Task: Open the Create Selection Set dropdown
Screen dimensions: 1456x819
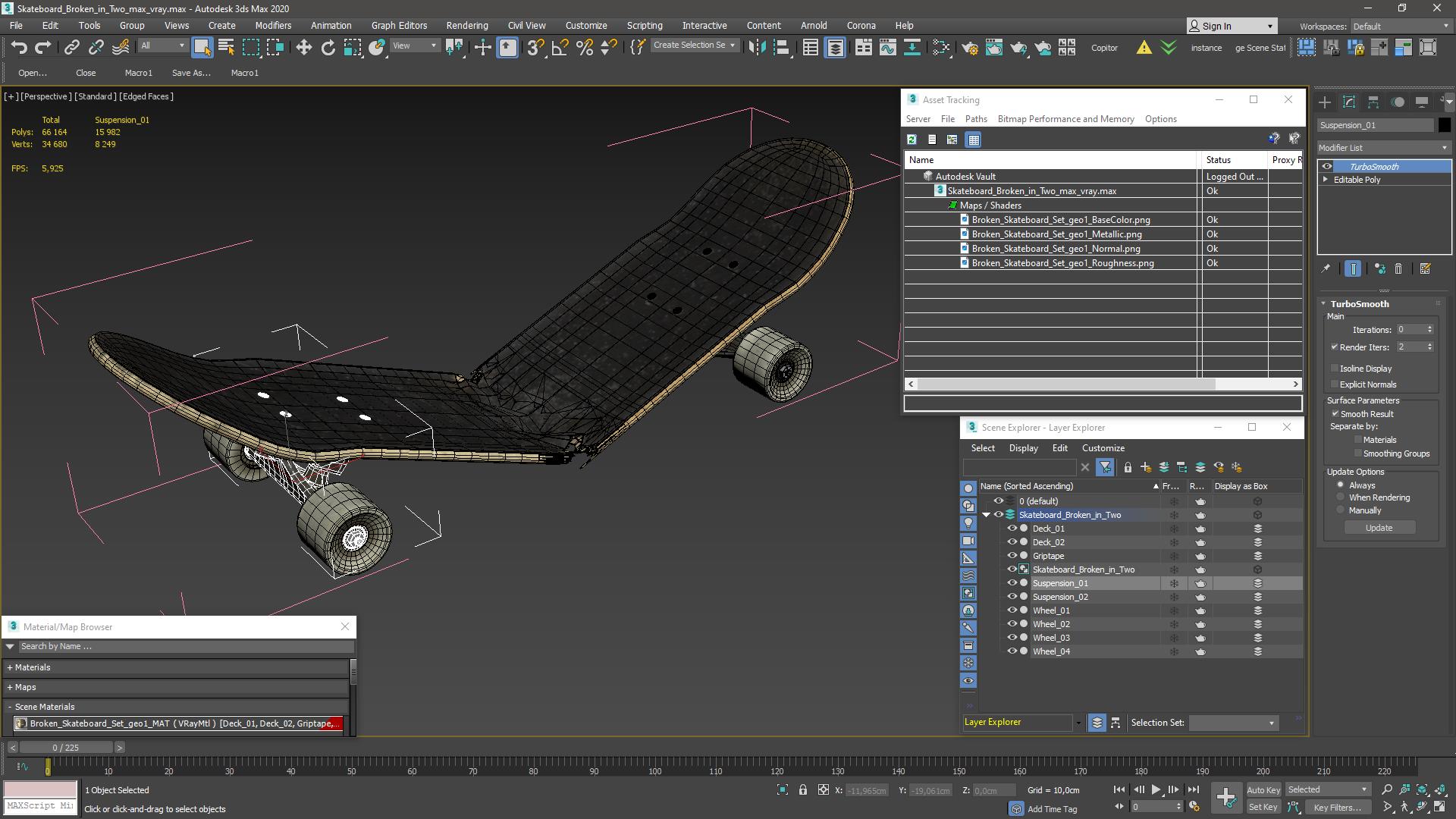Action: pos(695,45)
